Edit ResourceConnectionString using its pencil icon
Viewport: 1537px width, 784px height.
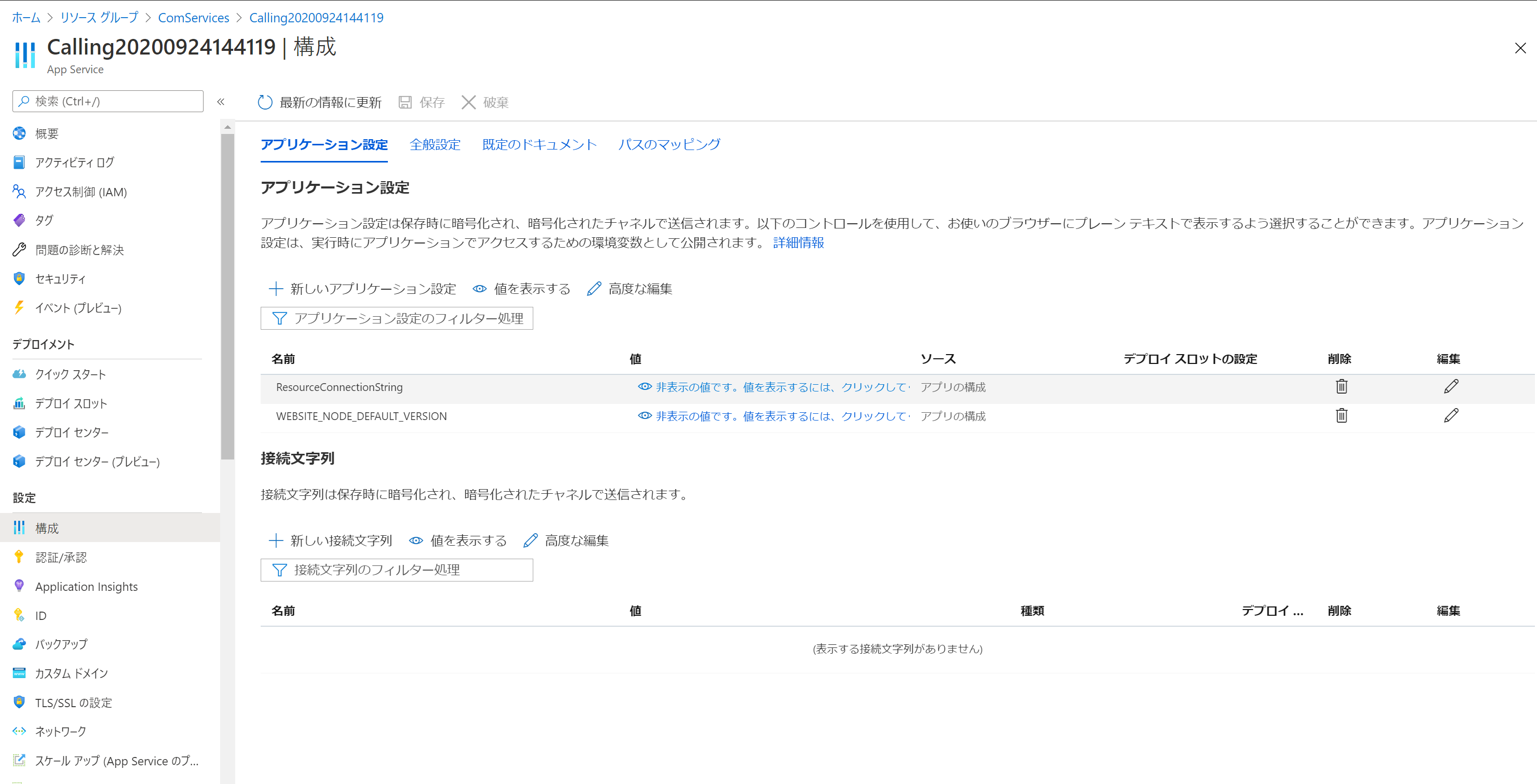1451,387
